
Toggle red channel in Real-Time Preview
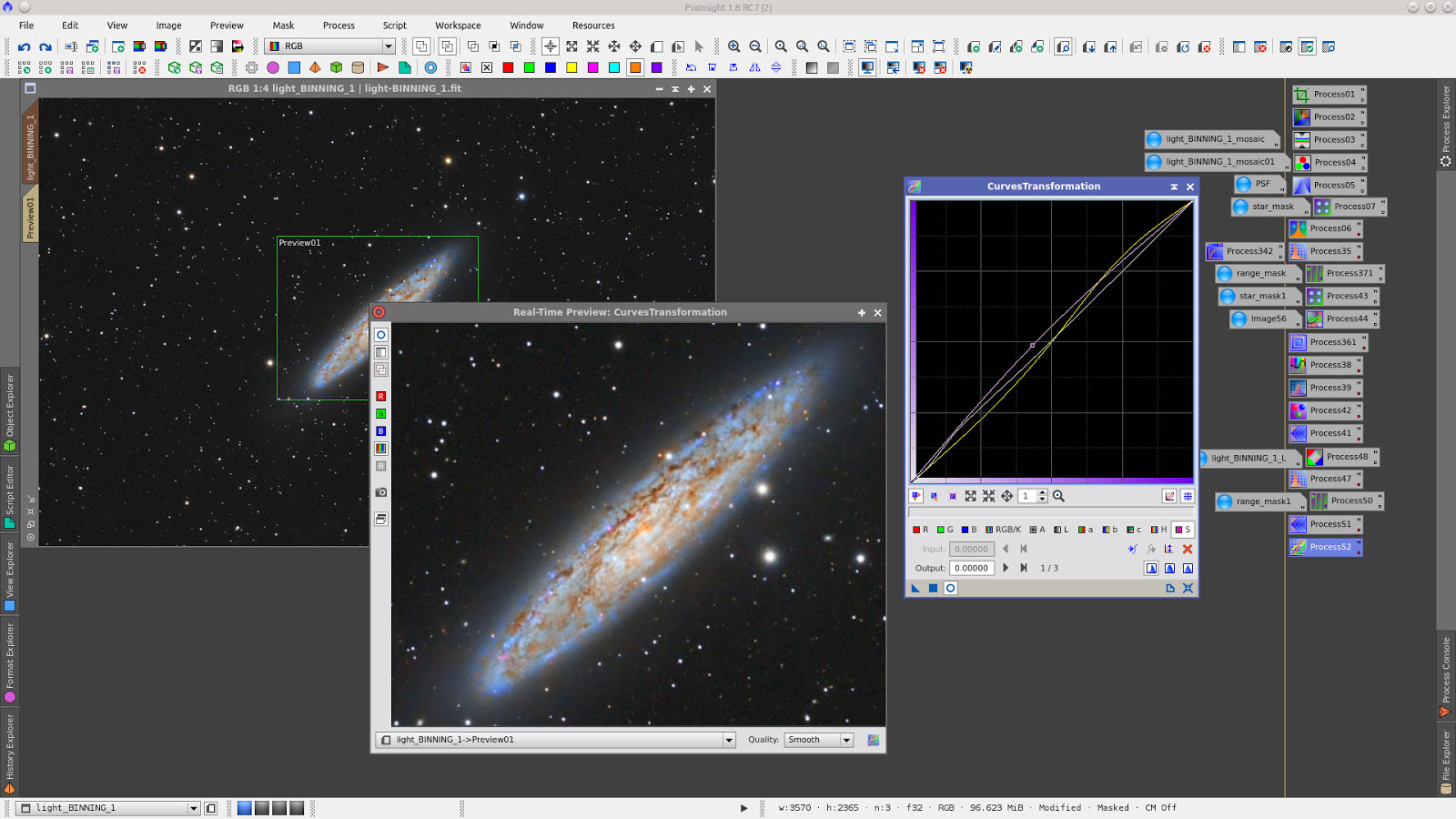tap(381, 397)
